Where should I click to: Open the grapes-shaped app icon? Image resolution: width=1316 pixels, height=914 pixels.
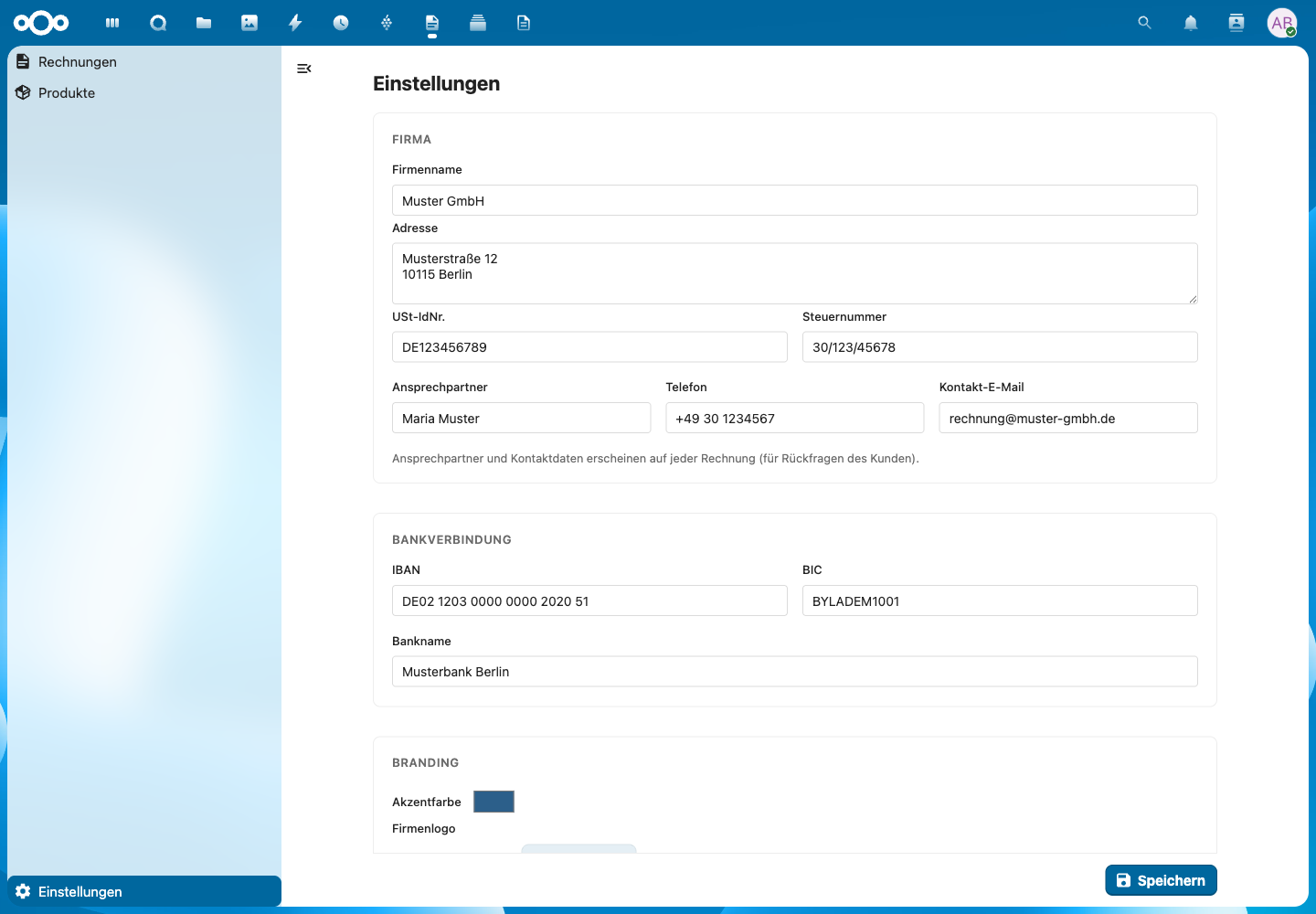click(x=387, y=23)
